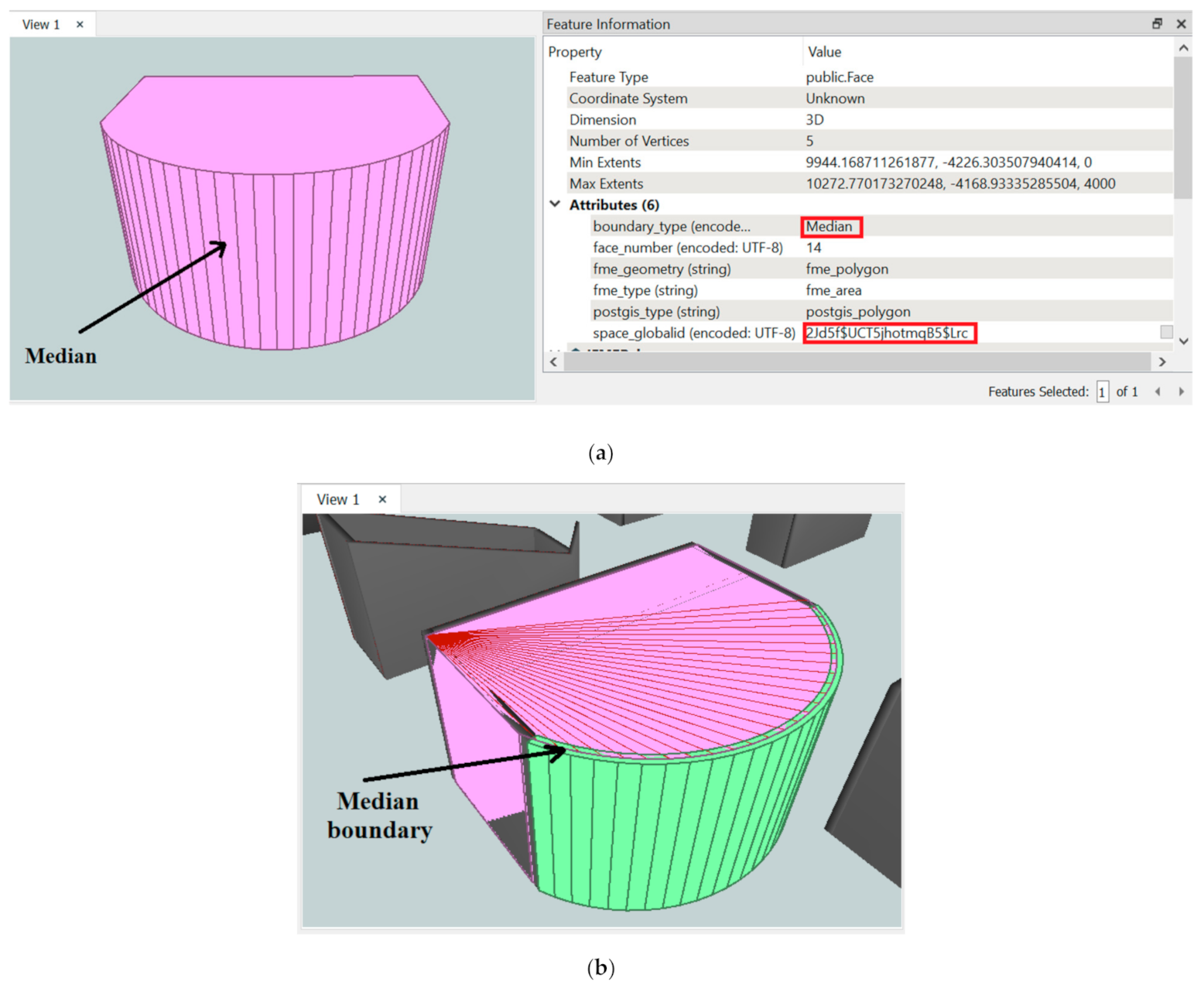Screen dimensions: 1204x989
Task: Undock the Feature Information panel
Action: [x=1157, y=24]
